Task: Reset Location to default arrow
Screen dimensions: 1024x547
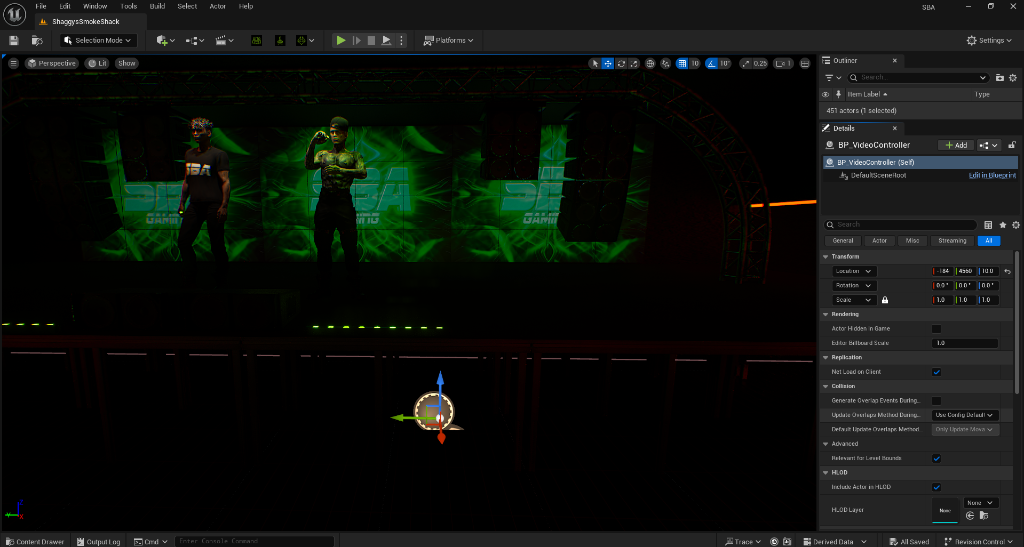Action: (x=1007, y=271)
